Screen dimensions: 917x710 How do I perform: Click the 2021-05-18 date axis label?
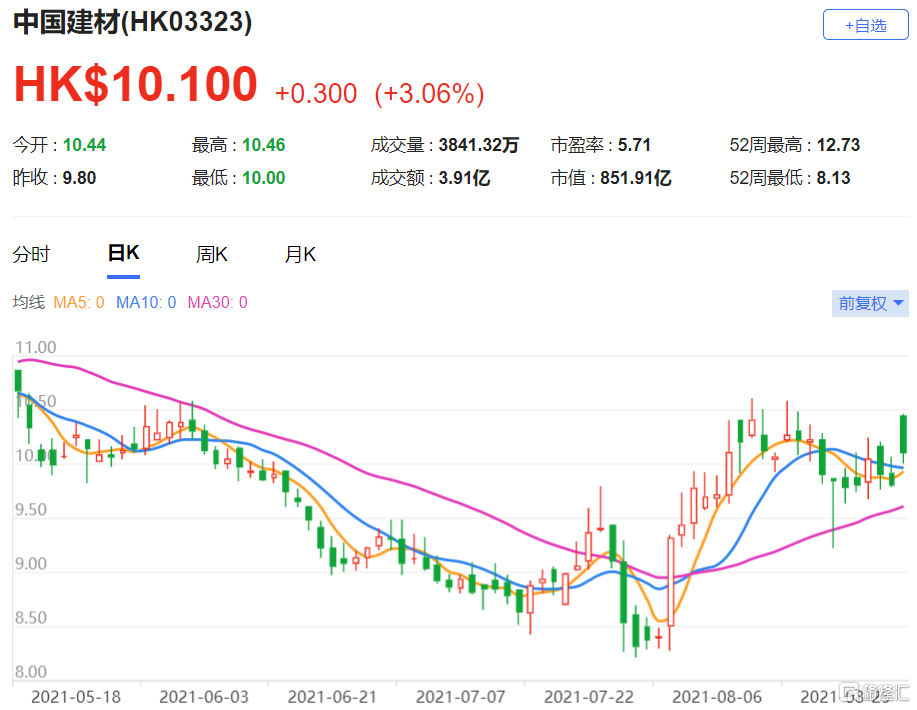point(76,697)
